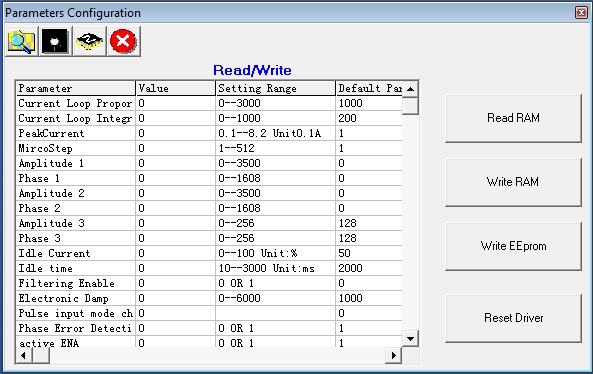The width and height of the screenshot is (593, 374).
Task: Click the Value cell for Filtering Enable
Action: (175, 283)
